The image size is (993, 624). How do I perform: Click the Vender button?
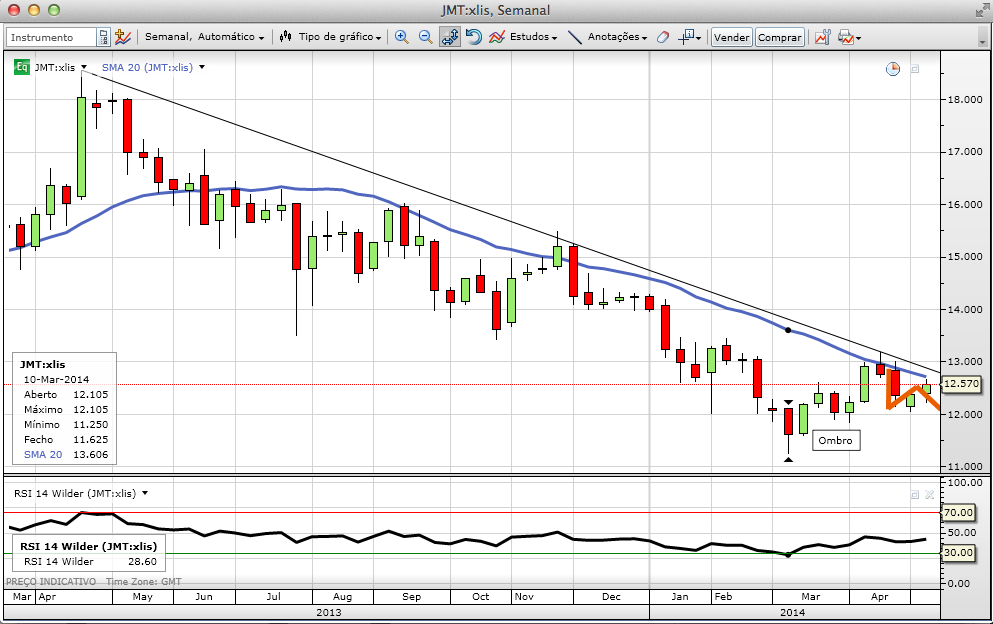(x=731, y=37)
